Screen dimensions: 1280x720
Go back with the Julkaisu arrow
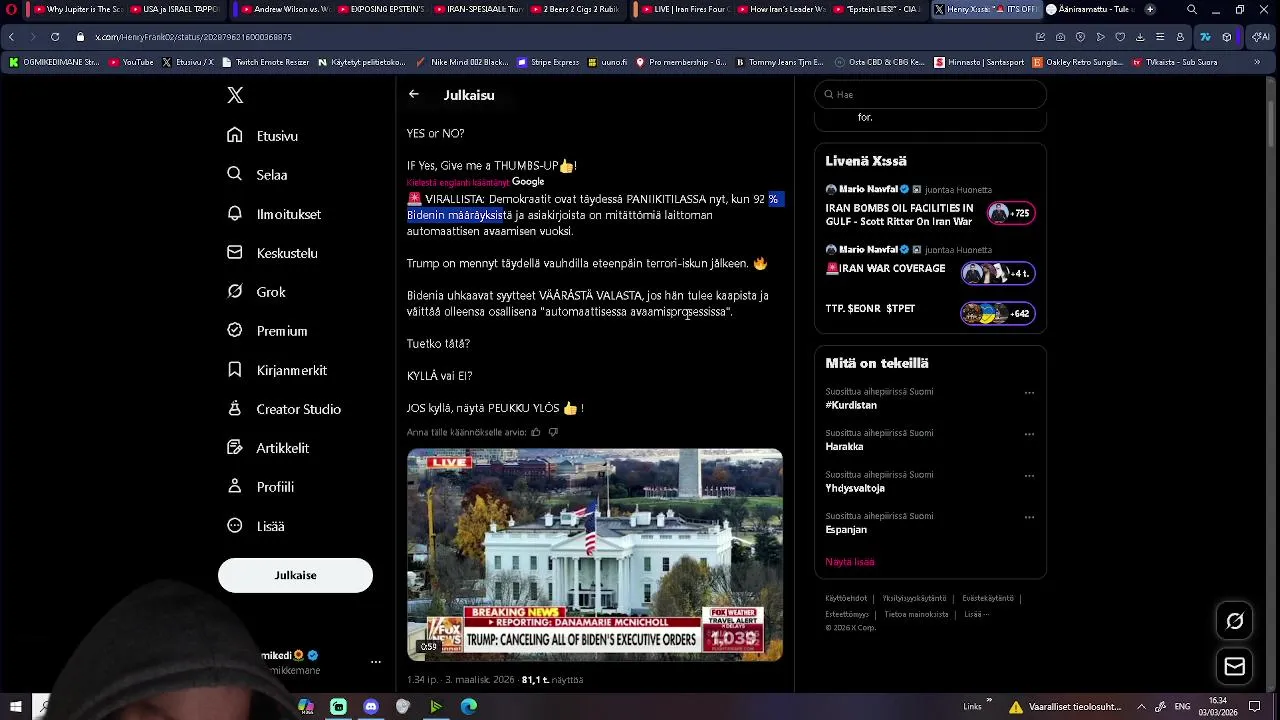[414, 95]
